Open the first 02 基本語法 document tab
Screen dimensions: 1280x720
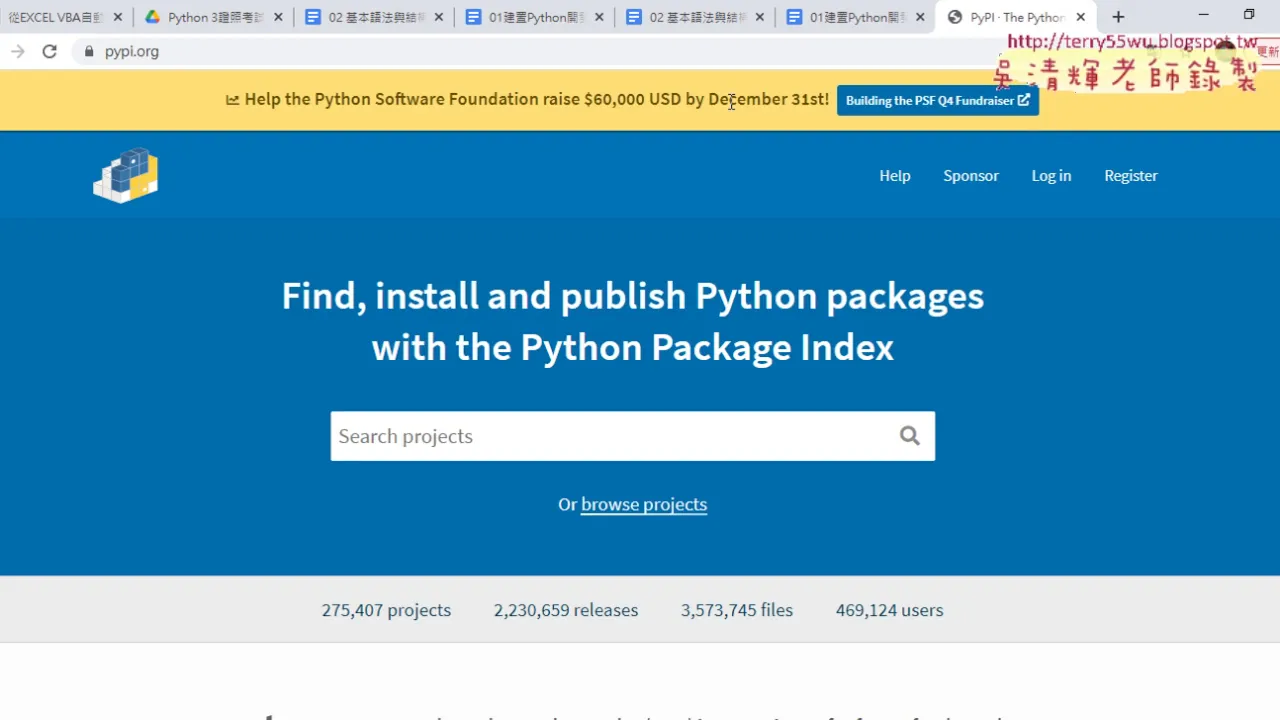374,17
